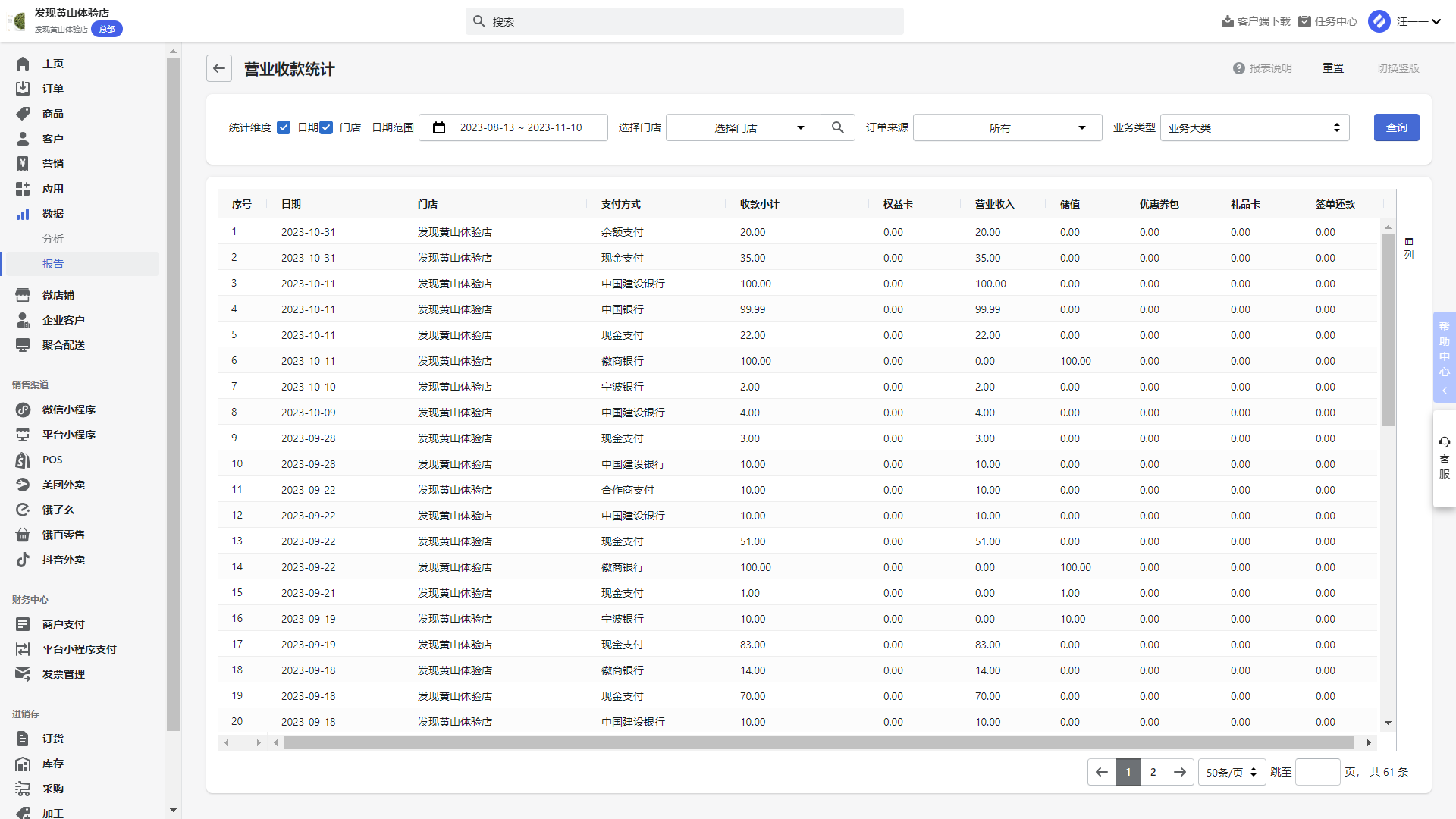Open the 应用 apps icon
Viewport: 1456px width, 819px height.
pos(23,189)
